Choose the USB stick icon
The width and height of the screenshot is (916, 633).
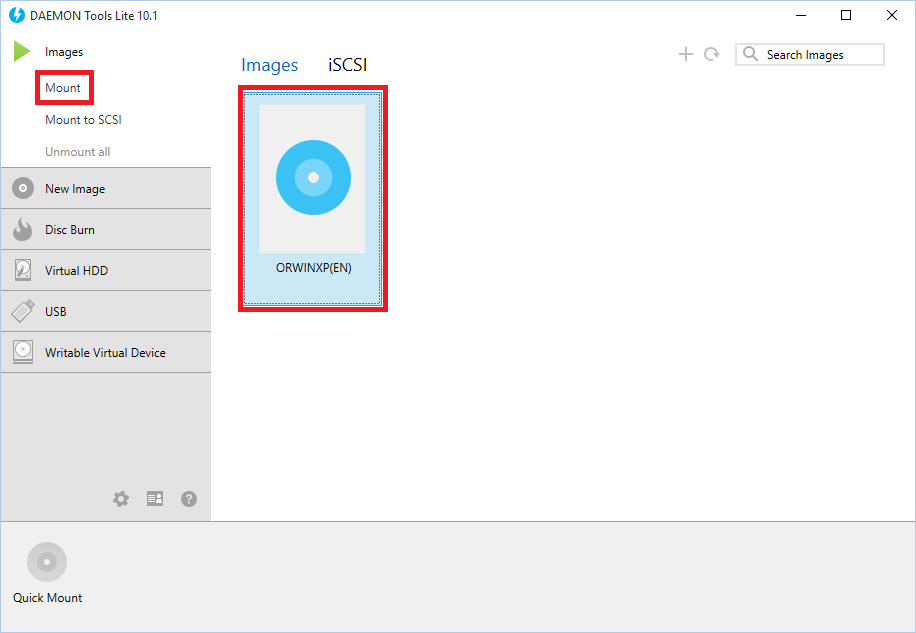23,311
